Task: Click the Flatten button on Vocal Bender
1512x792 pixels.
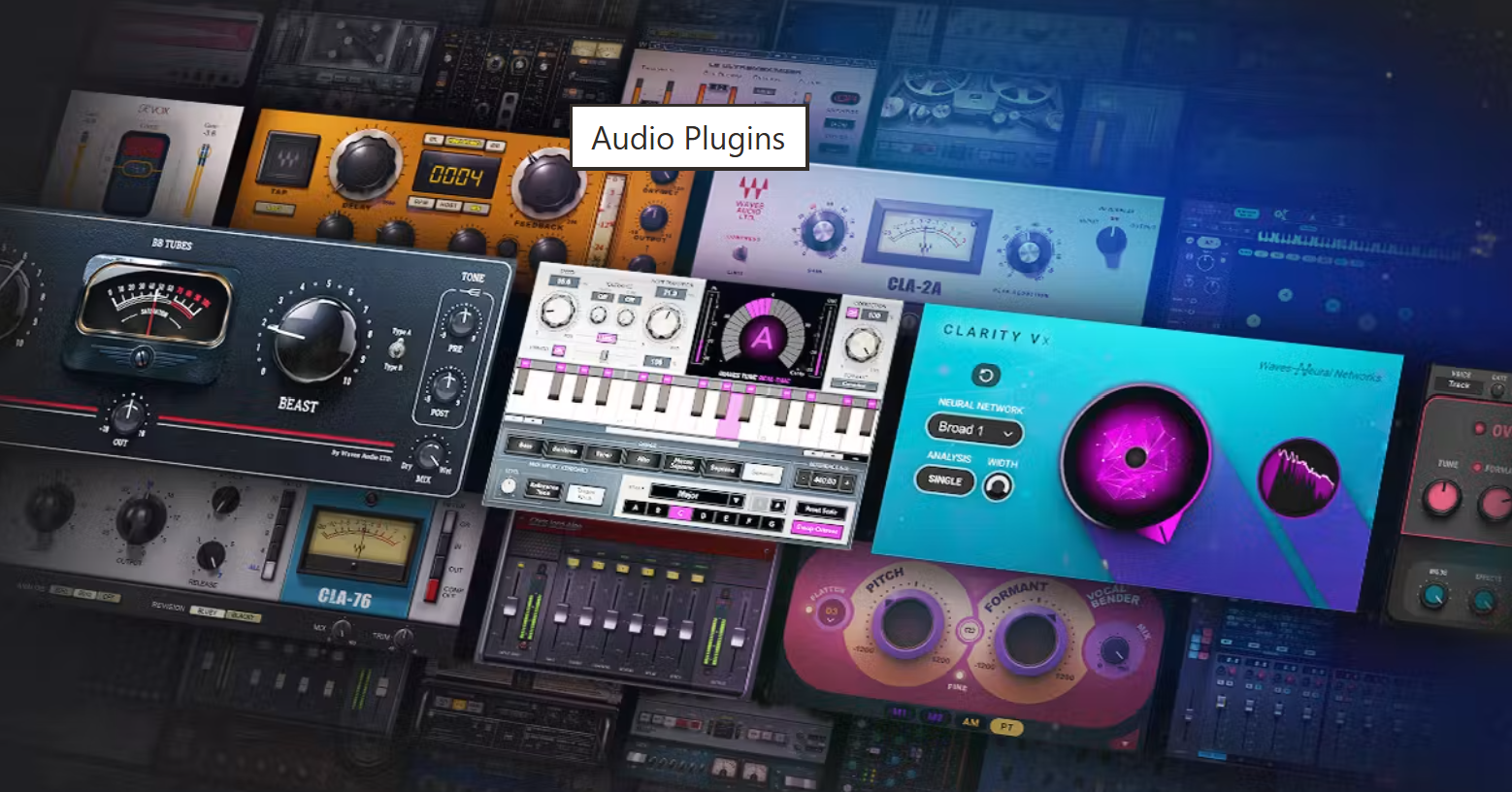Action: pos(831,611)
